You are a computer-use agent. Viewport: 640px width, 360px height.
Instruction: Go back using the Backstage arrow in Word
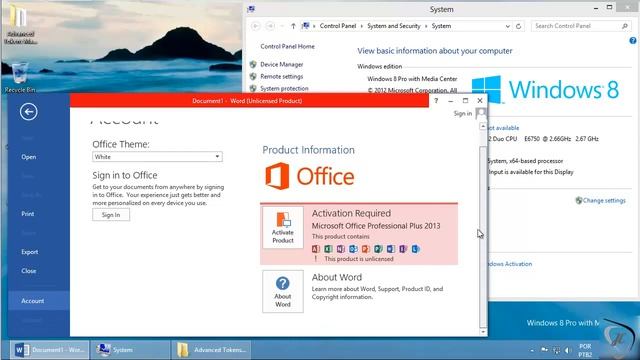[x=29, y=112]
